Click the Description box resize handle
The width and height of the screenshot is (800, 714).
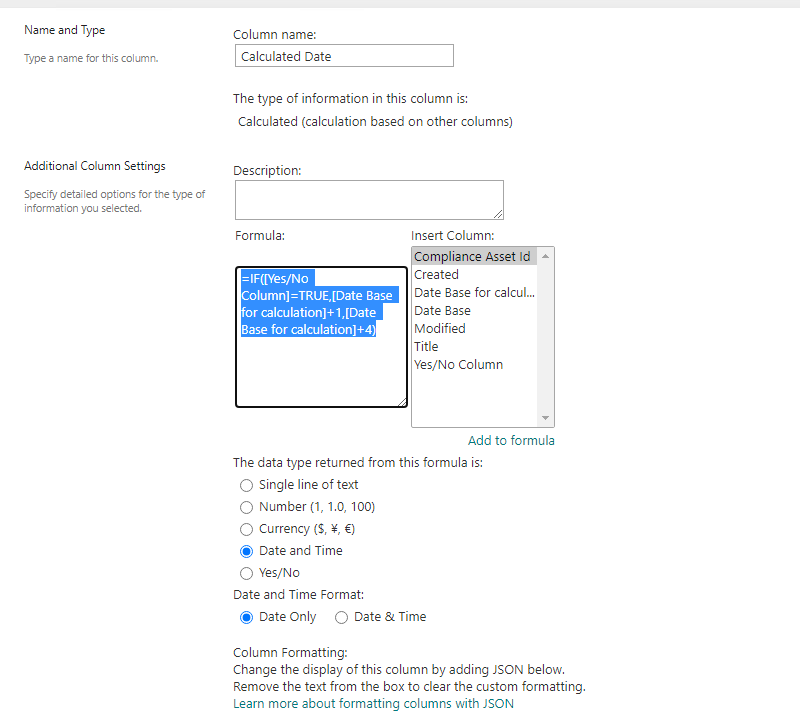(498, 214)
